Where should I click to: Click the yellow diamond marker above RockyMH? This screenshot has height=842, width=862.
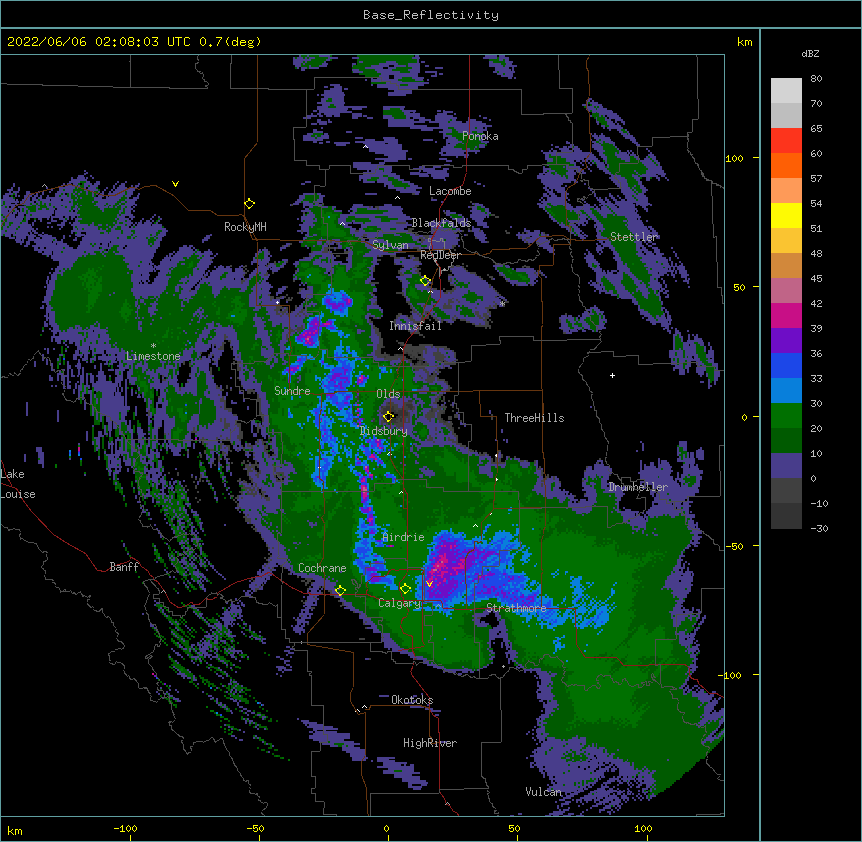click(250, 204)
